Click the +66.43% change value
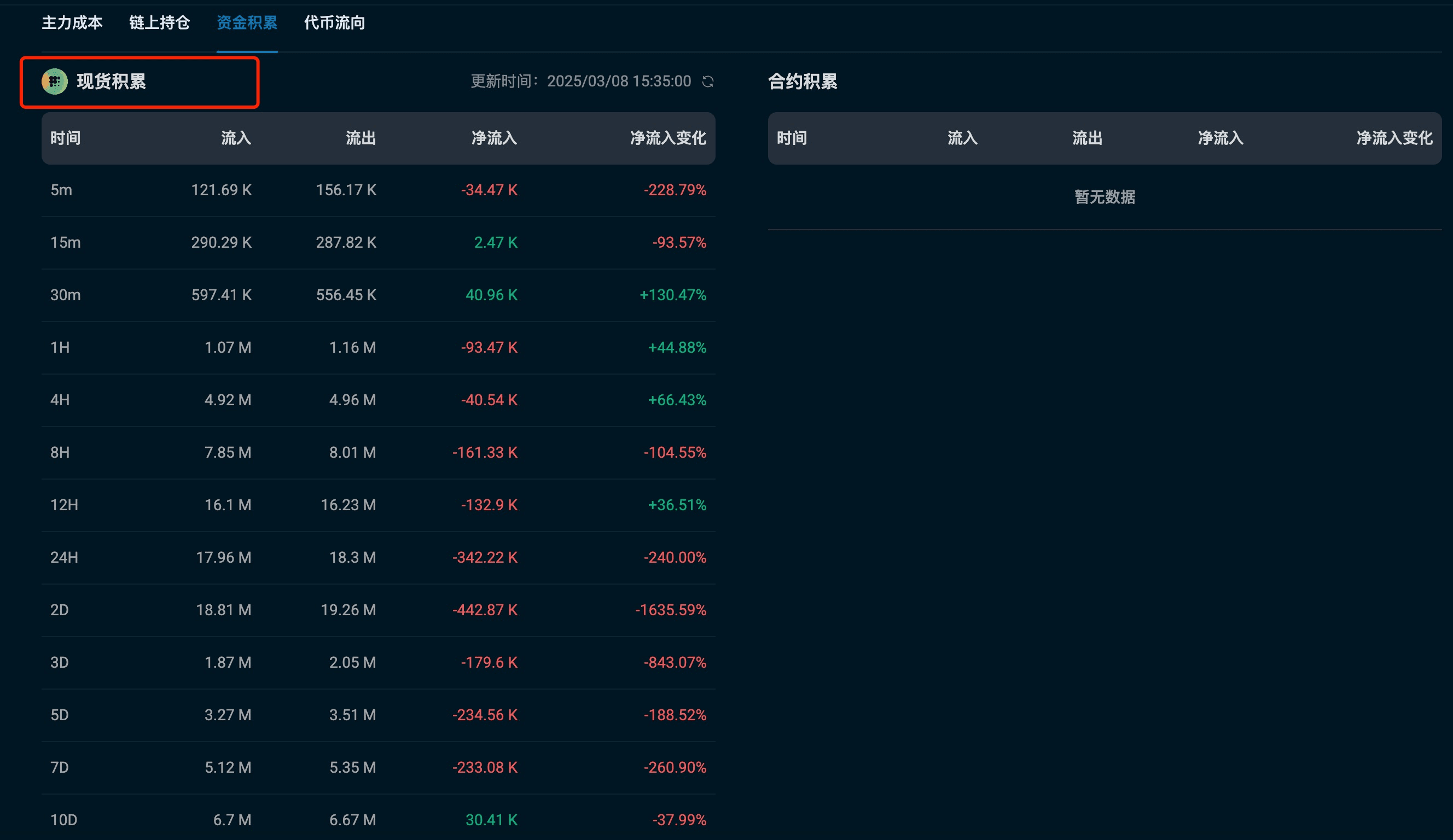1453x840 pixels. pos(677,400)
